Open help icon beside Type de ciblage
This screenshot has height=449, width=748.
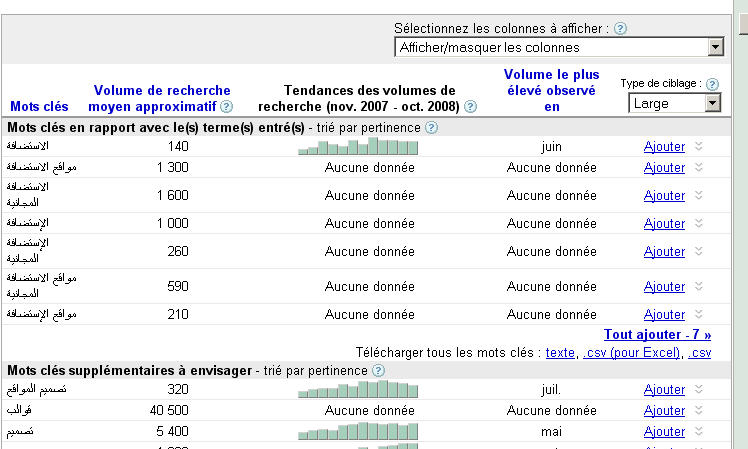[712, 84]
